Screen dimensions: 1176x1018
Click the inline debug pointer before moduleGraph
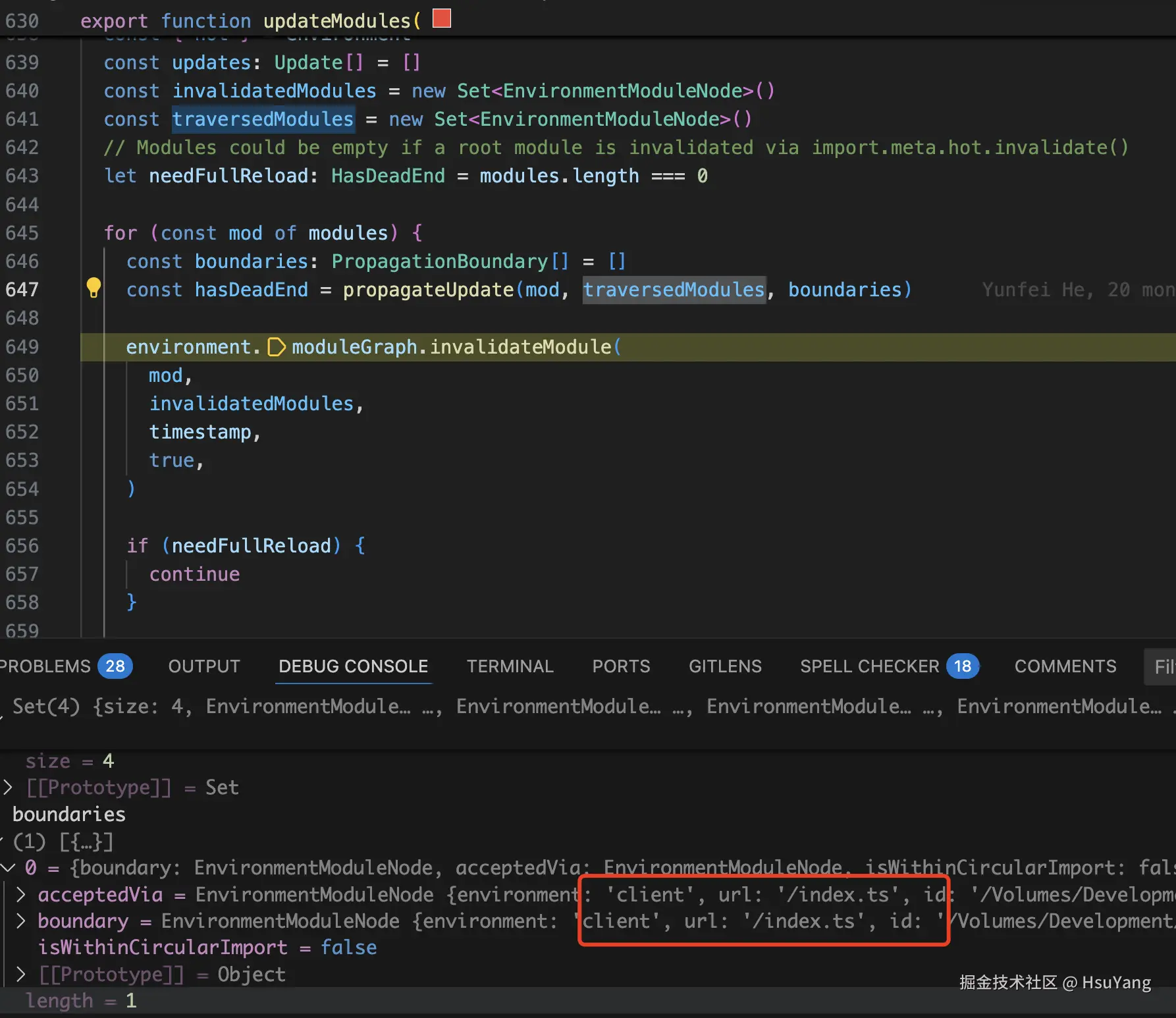pos(277,347)
